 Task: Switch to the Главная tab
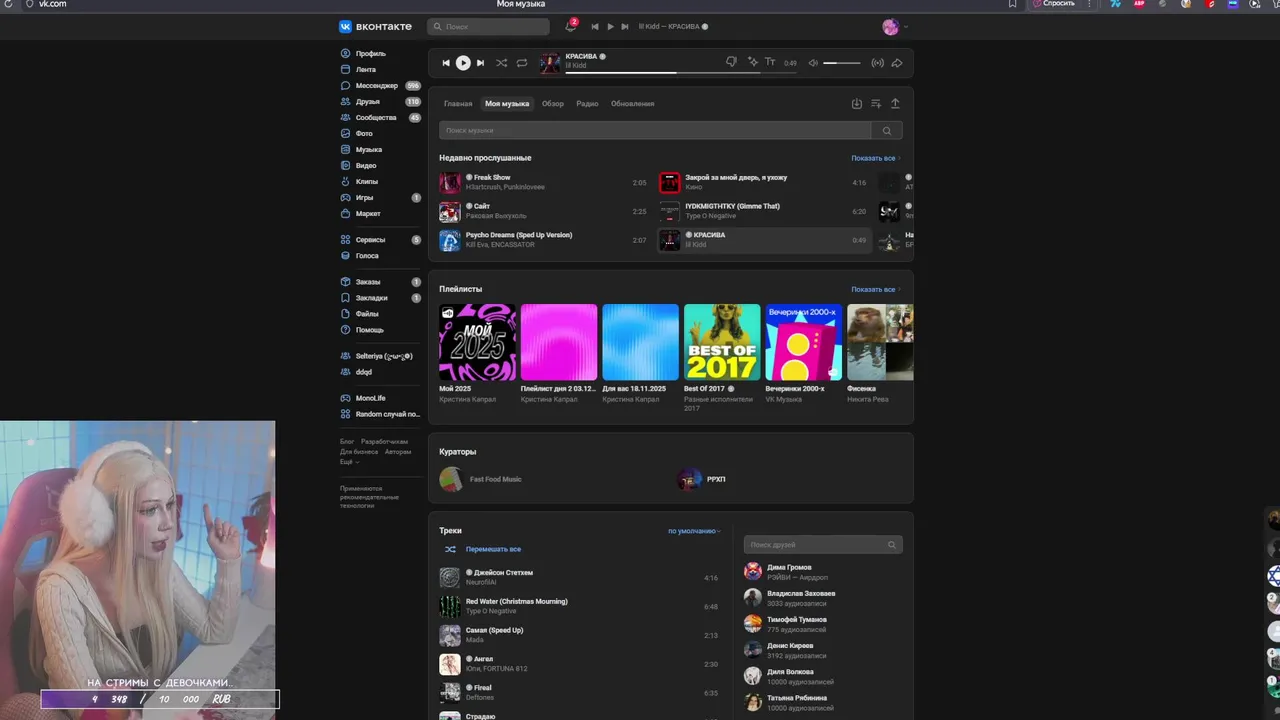tap(458, 104)
